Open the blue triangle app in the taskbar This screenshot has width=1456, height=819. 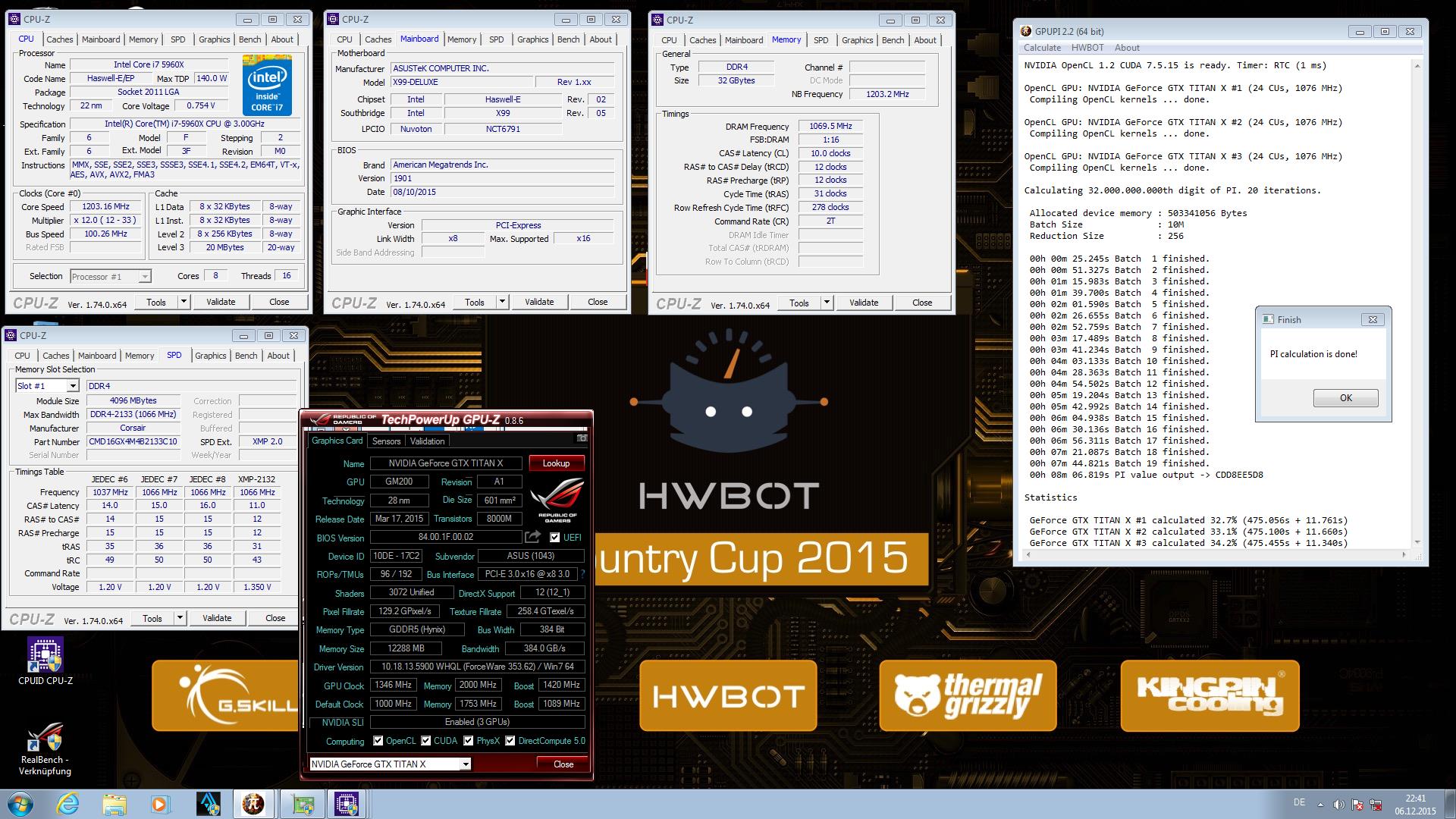207,804
